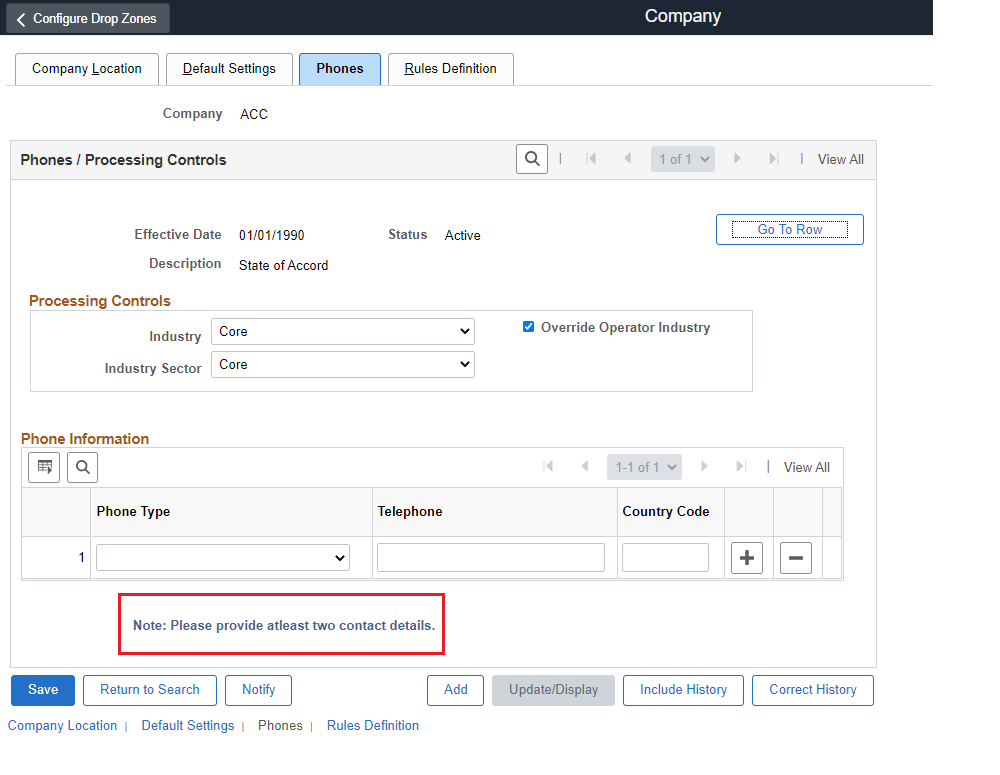Viewport: 1000px width, 775px height.
Task: Go to last page of Phone Information grid
Action: coord(740,467)
